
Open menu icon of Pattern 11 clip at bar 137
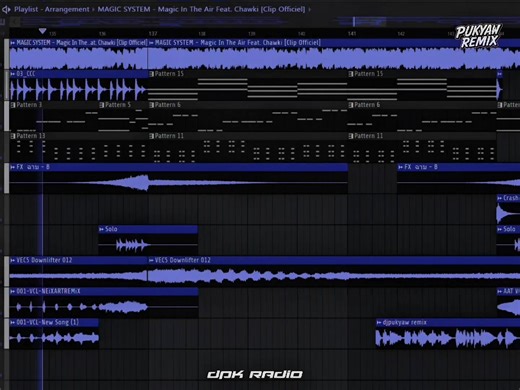point(151,136)
